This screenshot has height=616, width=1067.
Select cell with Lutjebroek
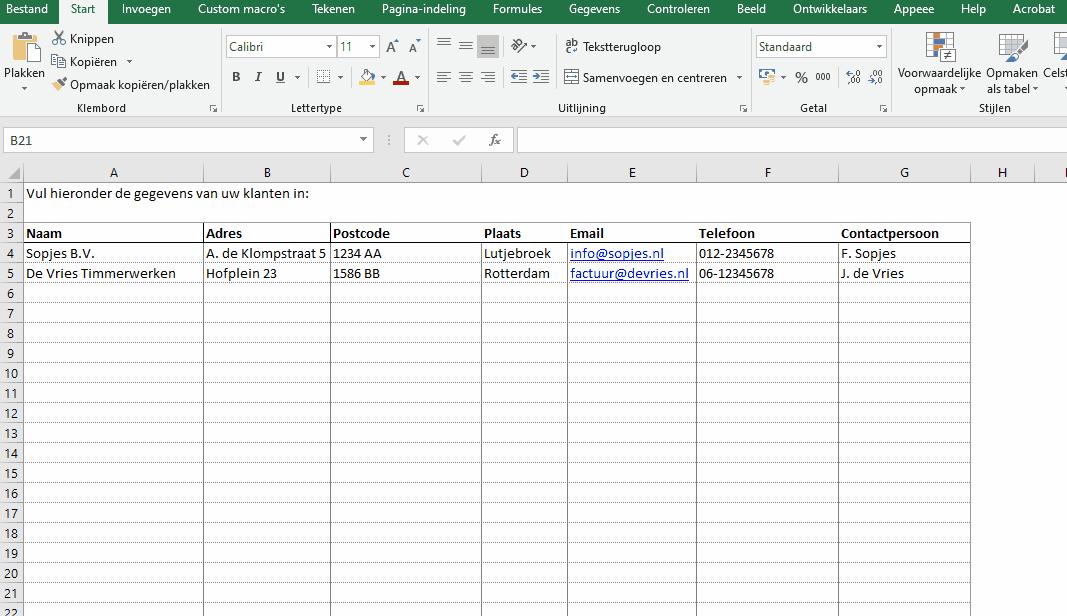tap(524, 253)
